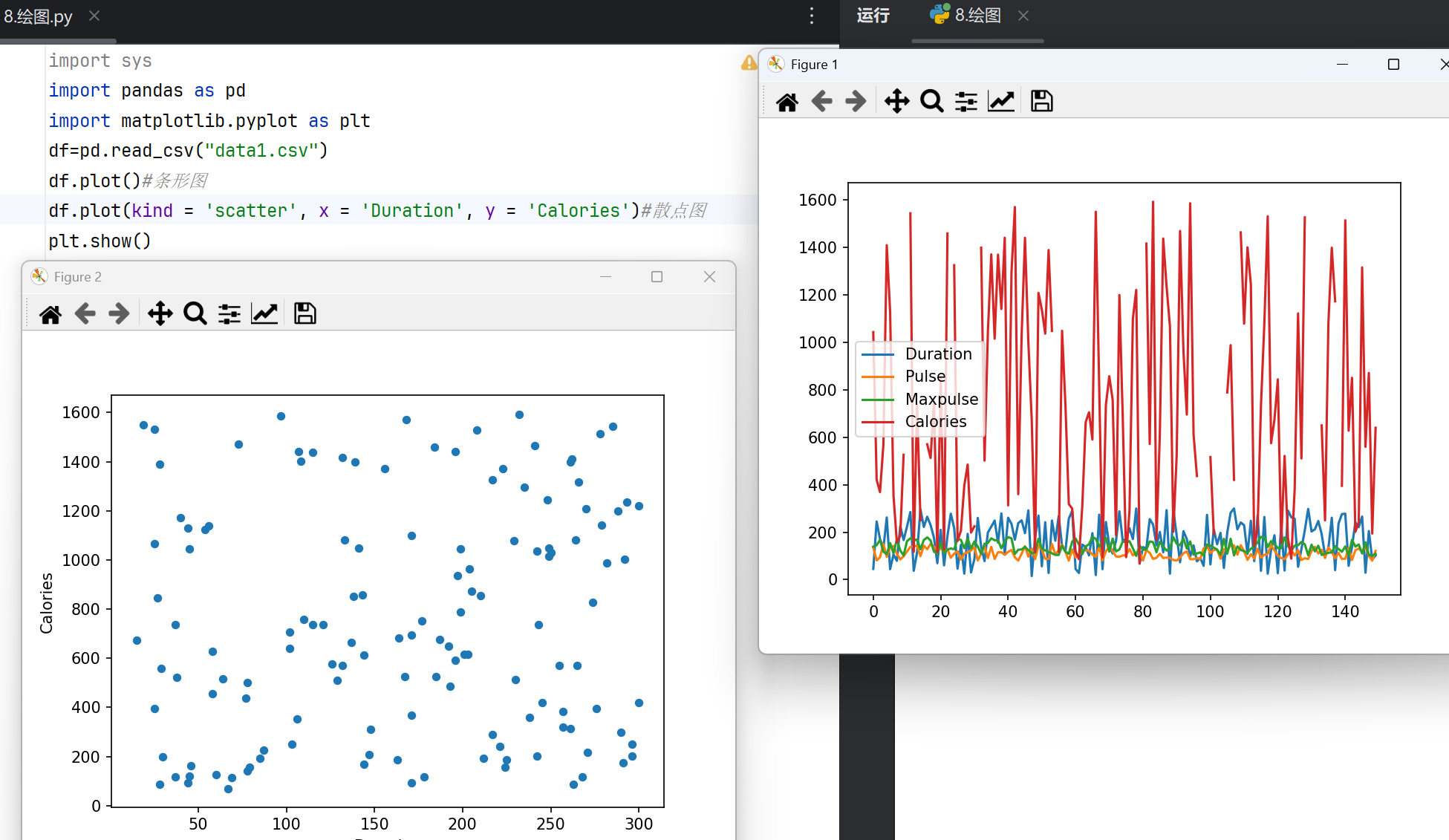Open Configure subplots in Figure 2
This screenshot has width=1449, height=840.
coord(229,314)
